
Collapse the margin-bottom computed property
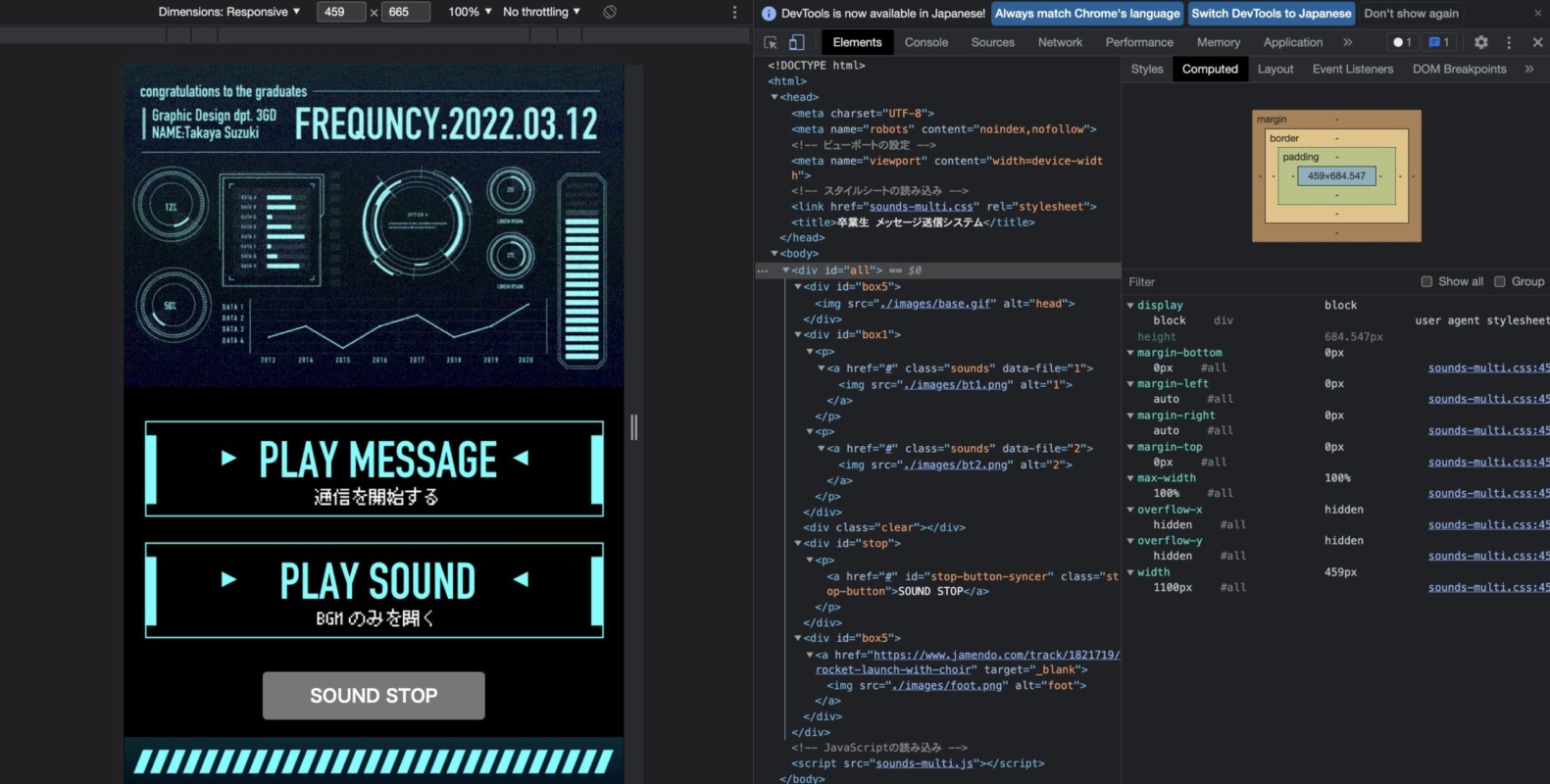(x=1130, y=353)
